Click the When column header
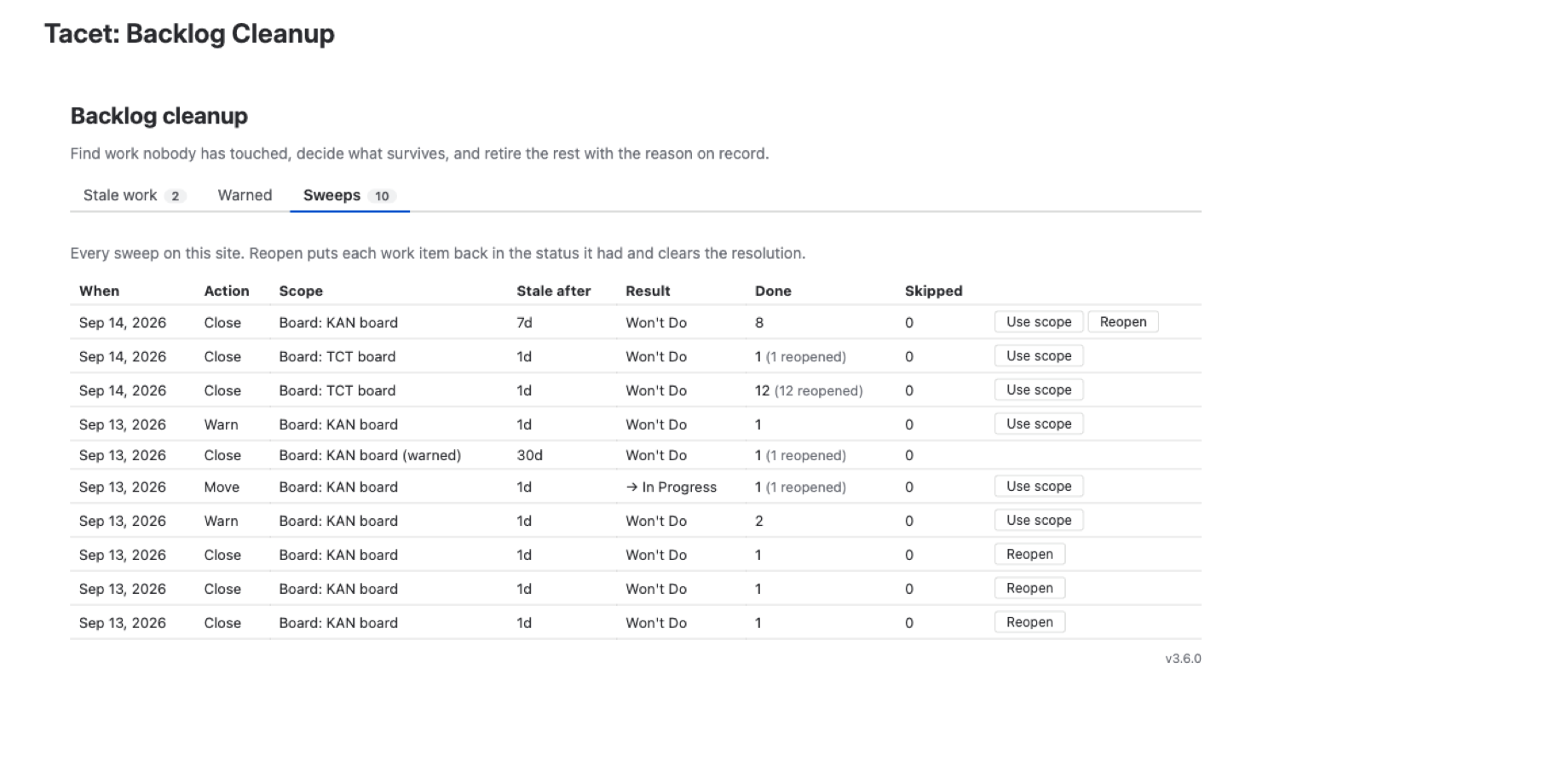The height and width of the screenshot is (767, 1568). point(99,291)
